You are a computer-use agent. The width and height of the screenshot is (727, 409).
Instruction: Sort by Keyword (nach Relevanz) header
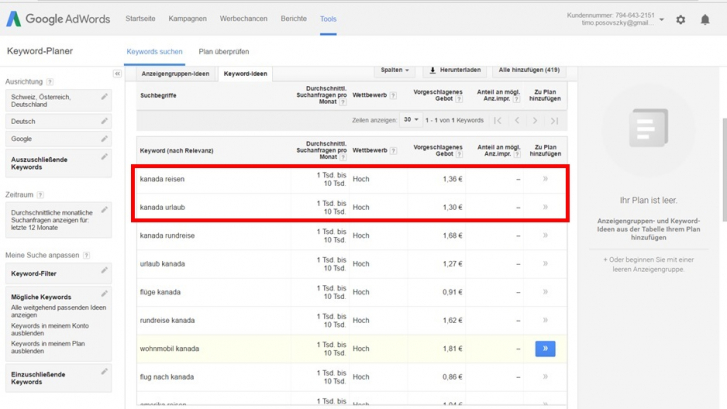point(176,151)
